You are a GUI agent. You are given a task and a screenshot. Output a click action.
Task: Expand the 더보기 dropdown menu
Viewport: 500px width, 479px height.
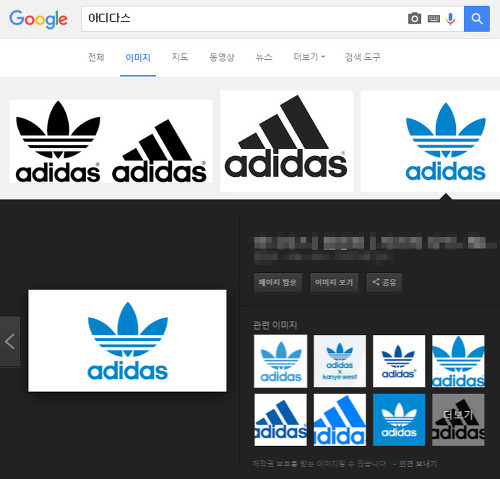309,57
